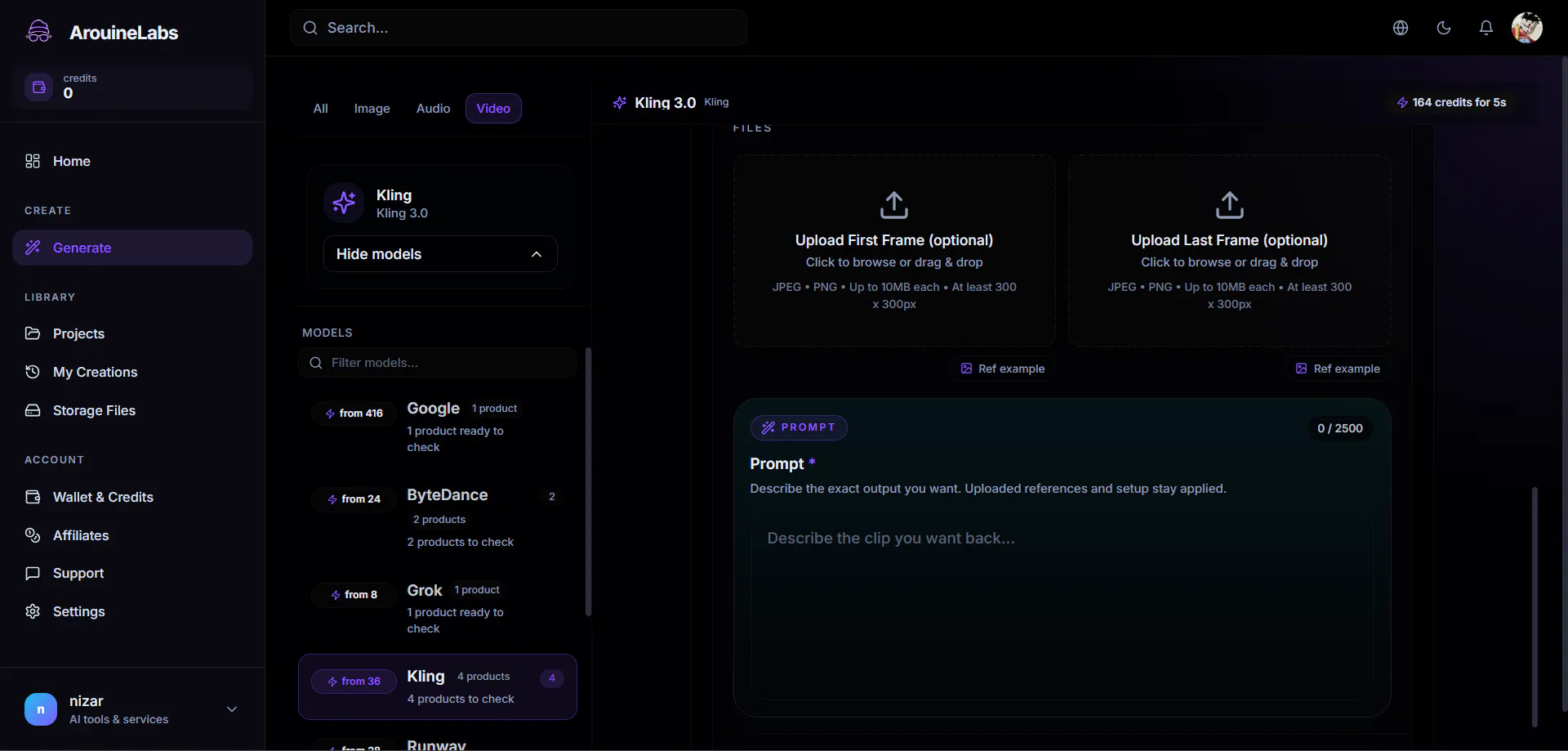Click the models list scrollbar

[588, 482]
